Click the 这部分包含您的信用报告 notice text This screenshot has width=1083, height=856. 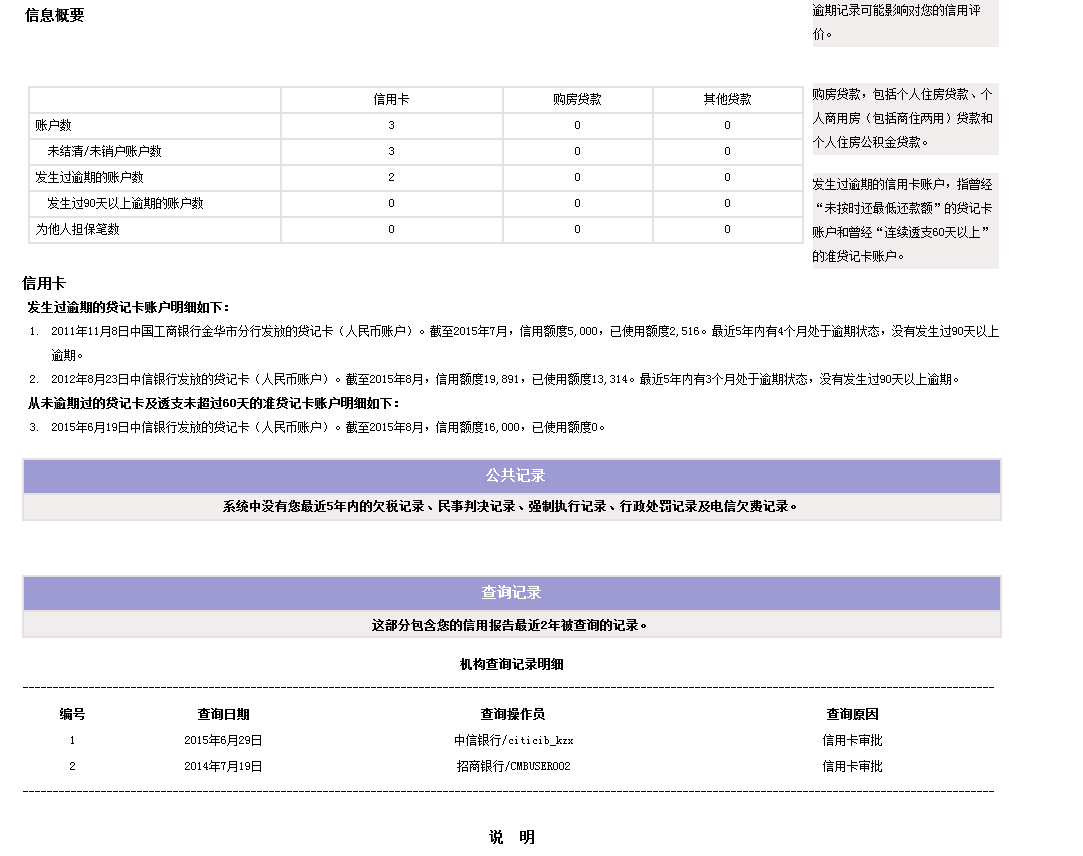[510, 625]
